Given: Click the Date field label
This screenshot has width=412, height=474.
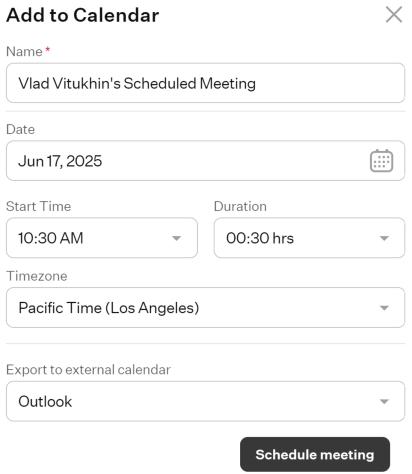Looking at the screenshot, I should (20, 129).
